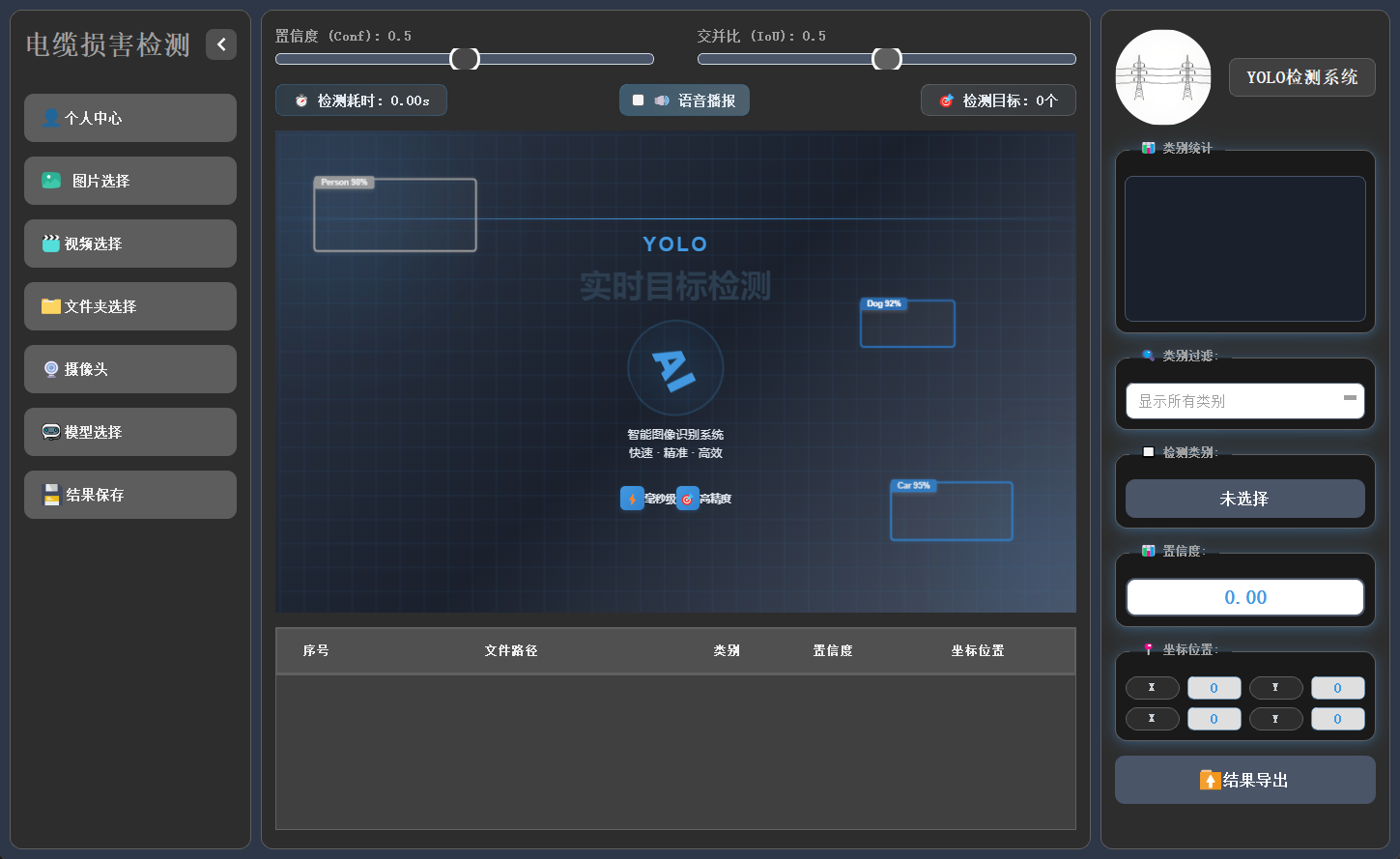Click the picture icon in 图片选择
1400x859 pixels.
coord(51,181)
